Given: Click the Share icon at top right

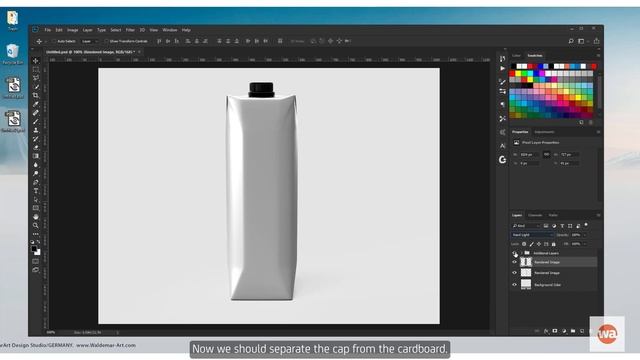Looking at the screenshot, I should 596,41.
